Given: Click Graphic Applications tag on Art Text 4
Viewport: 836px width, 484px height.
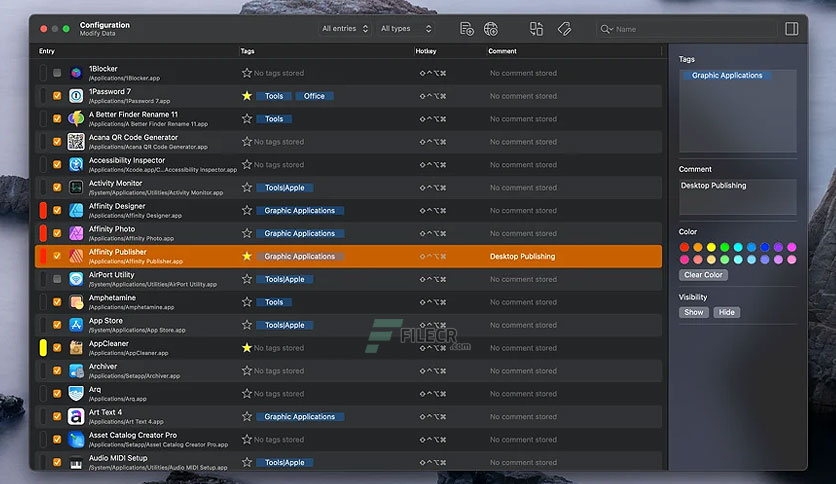Looking at the screenshot, I should [300, 417].
